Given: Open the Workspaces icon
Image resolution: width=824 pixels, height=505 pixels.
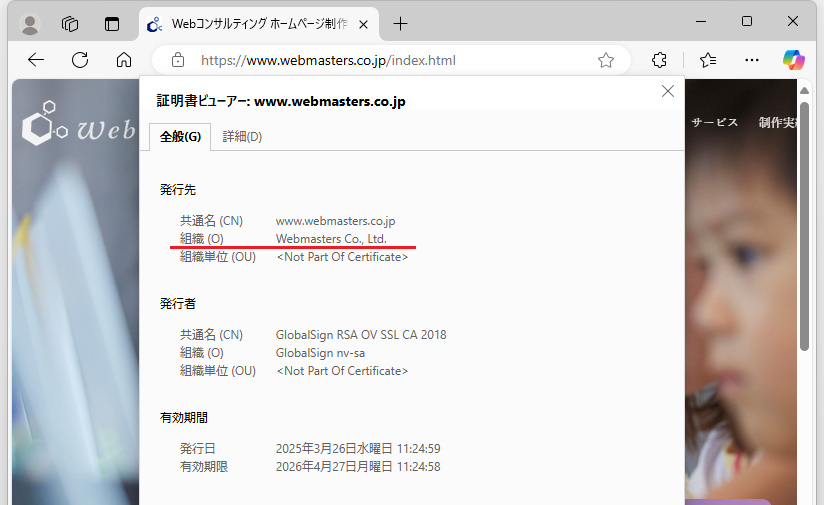Looking at the screenshot, I should click(x=70, y=24).
